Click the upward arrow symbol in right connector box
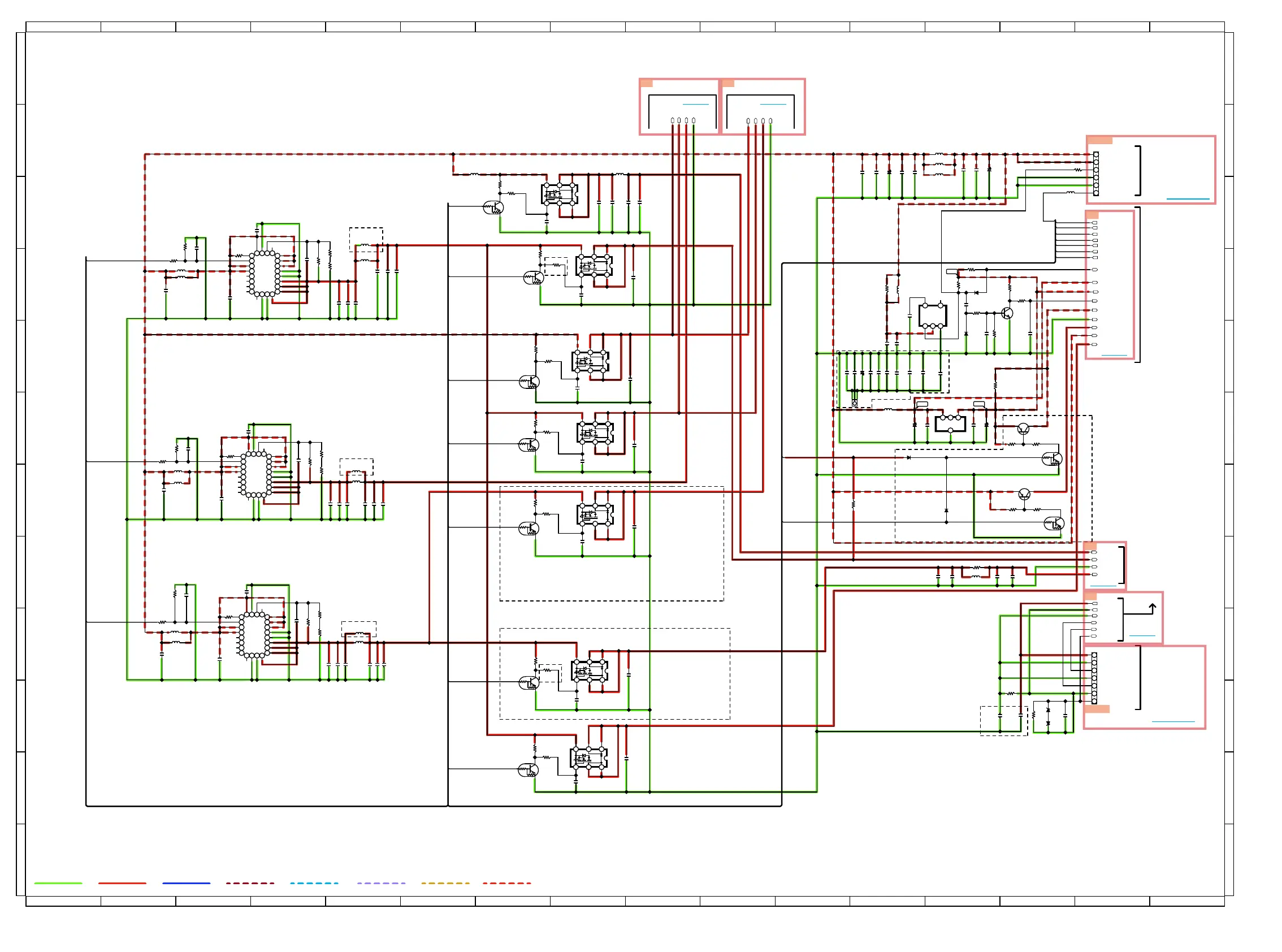This screenshot has width=1282, height=952. (1153, 608)
